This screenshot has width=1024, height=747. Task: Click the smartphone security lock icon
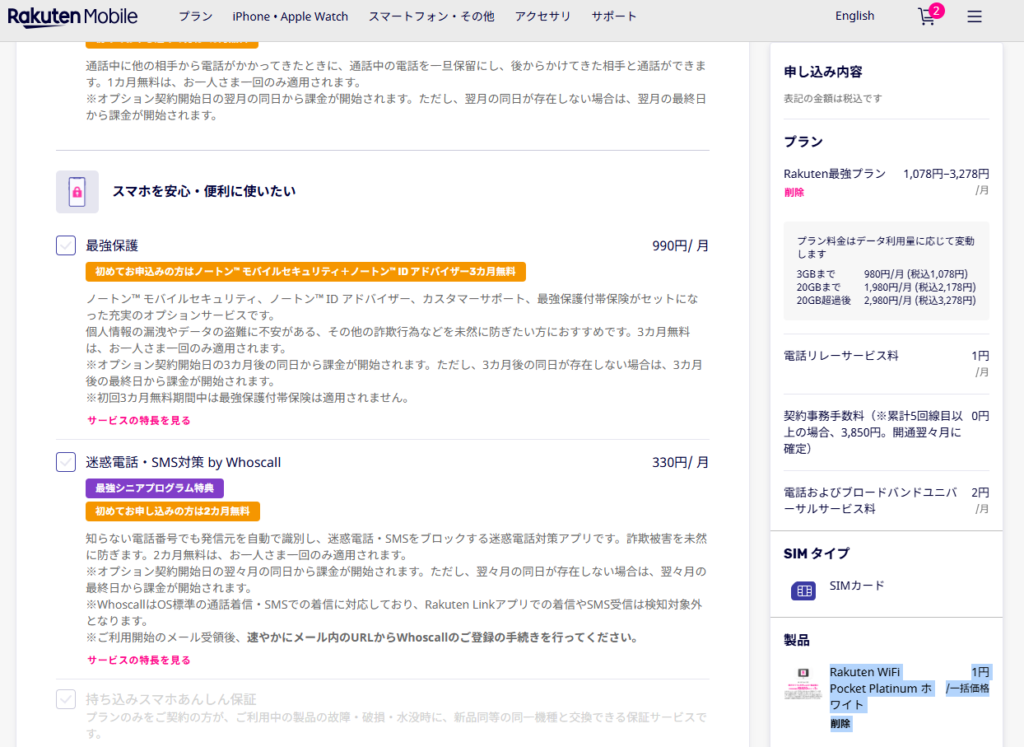pyautogui.click(x=77, y=191)
